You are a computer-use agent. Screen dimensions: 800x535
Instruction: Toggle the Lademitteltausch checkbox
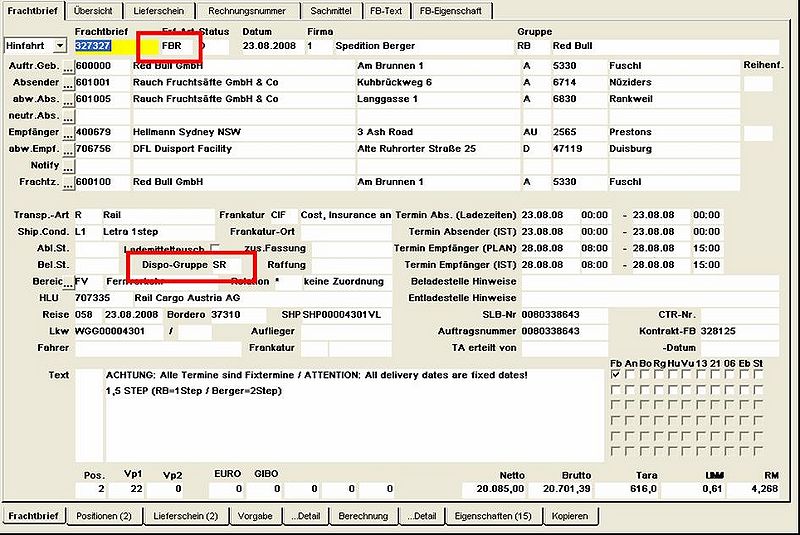[215, 248]
